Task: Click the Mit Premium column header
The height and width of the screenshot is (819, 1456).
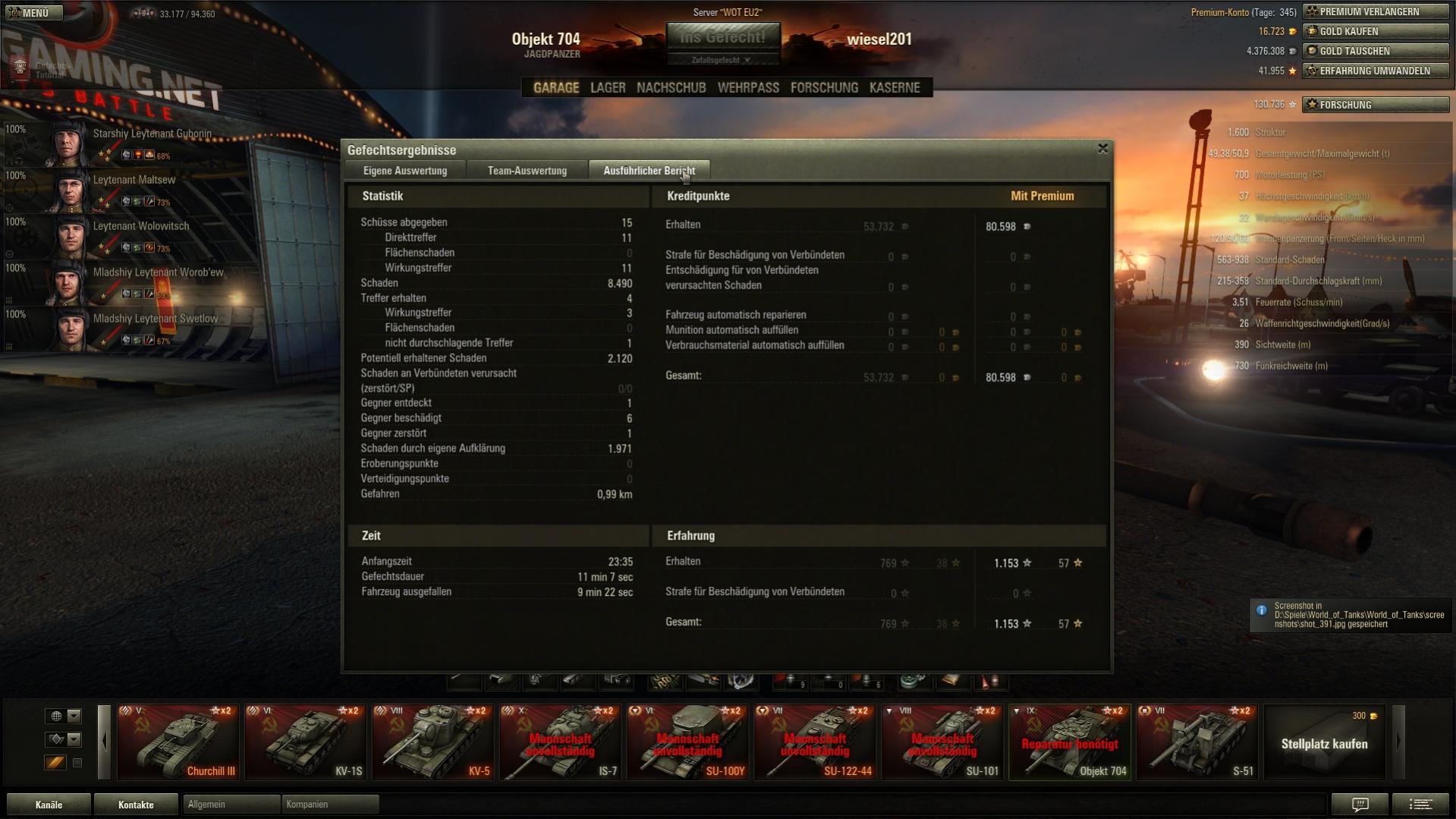Action: point(1042,196)
